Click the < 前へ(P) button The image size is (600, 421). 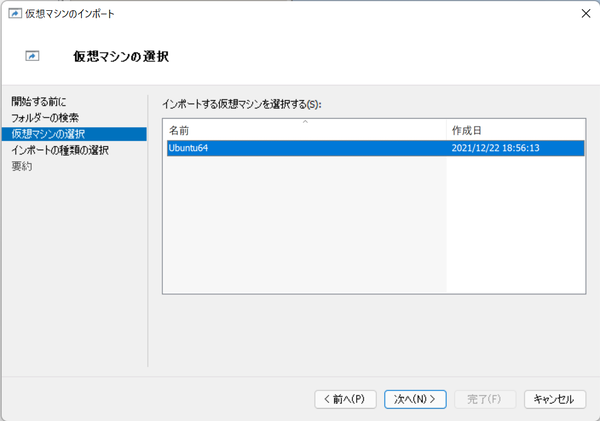coord(345,399)
